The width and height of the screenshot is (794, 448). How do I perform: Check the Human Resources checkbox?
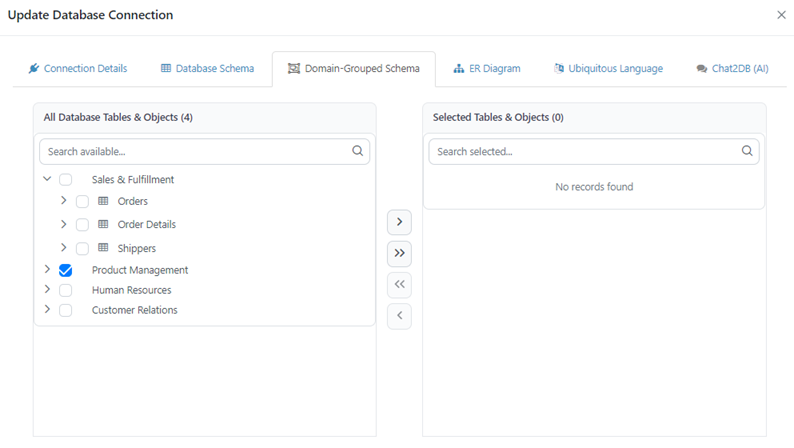point(65,291)
